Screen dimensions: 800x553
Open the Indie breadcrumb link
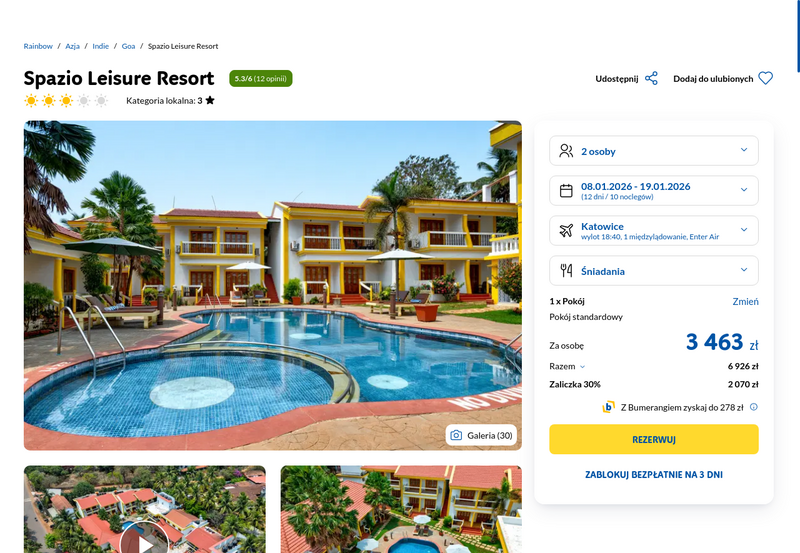[101, 46]
